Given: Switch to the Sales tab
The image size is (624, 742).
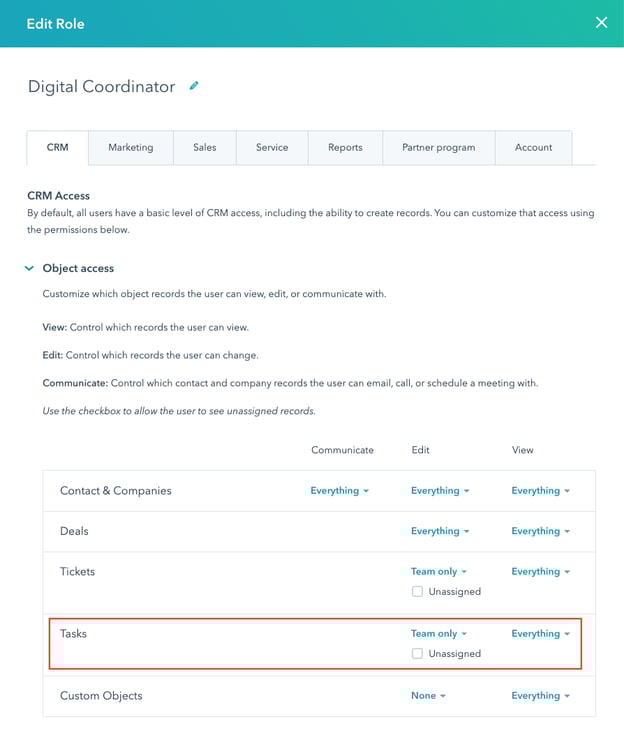Looking at the screenshot, I should click(x=205, y=147).
